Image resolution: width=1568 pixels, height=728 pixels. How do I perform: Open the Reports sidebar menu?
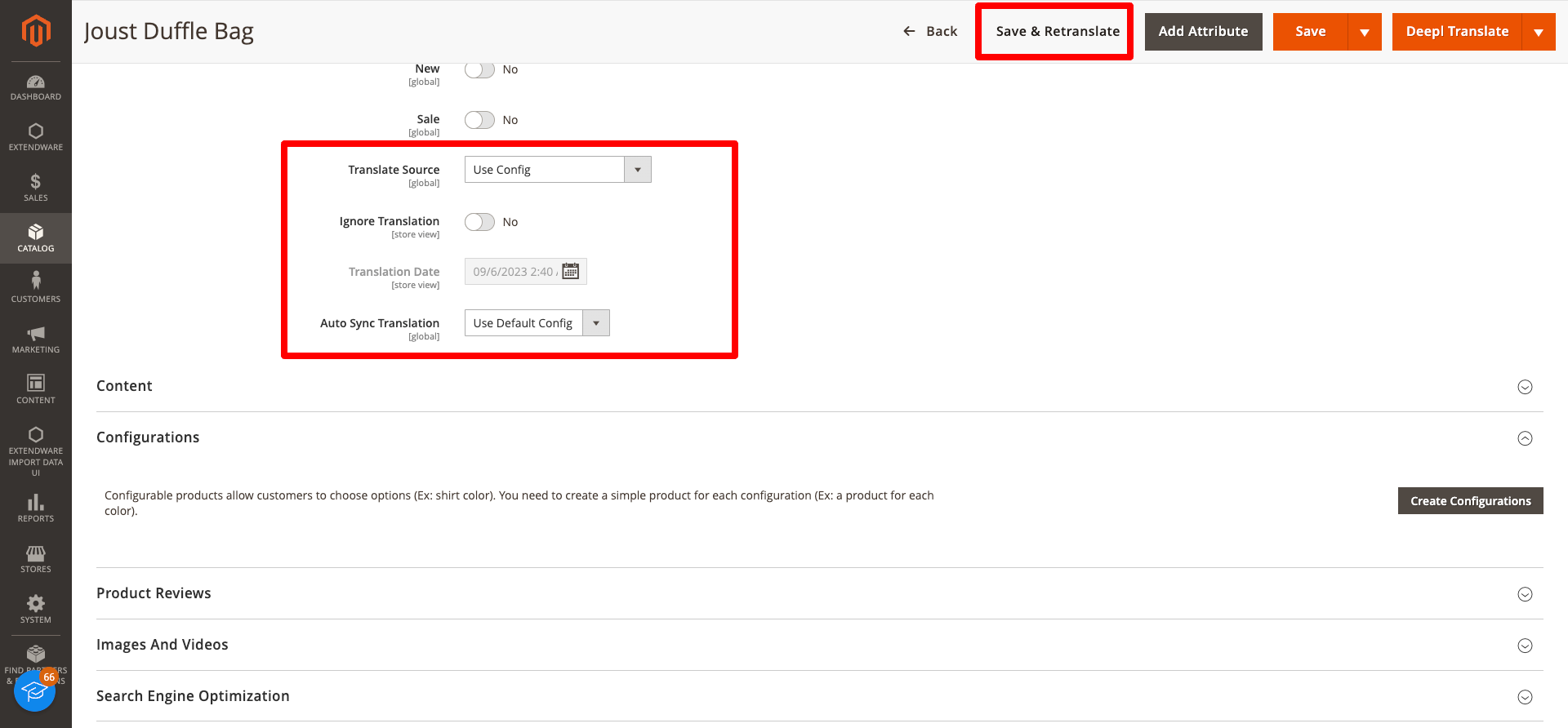(x=36, y=508)
